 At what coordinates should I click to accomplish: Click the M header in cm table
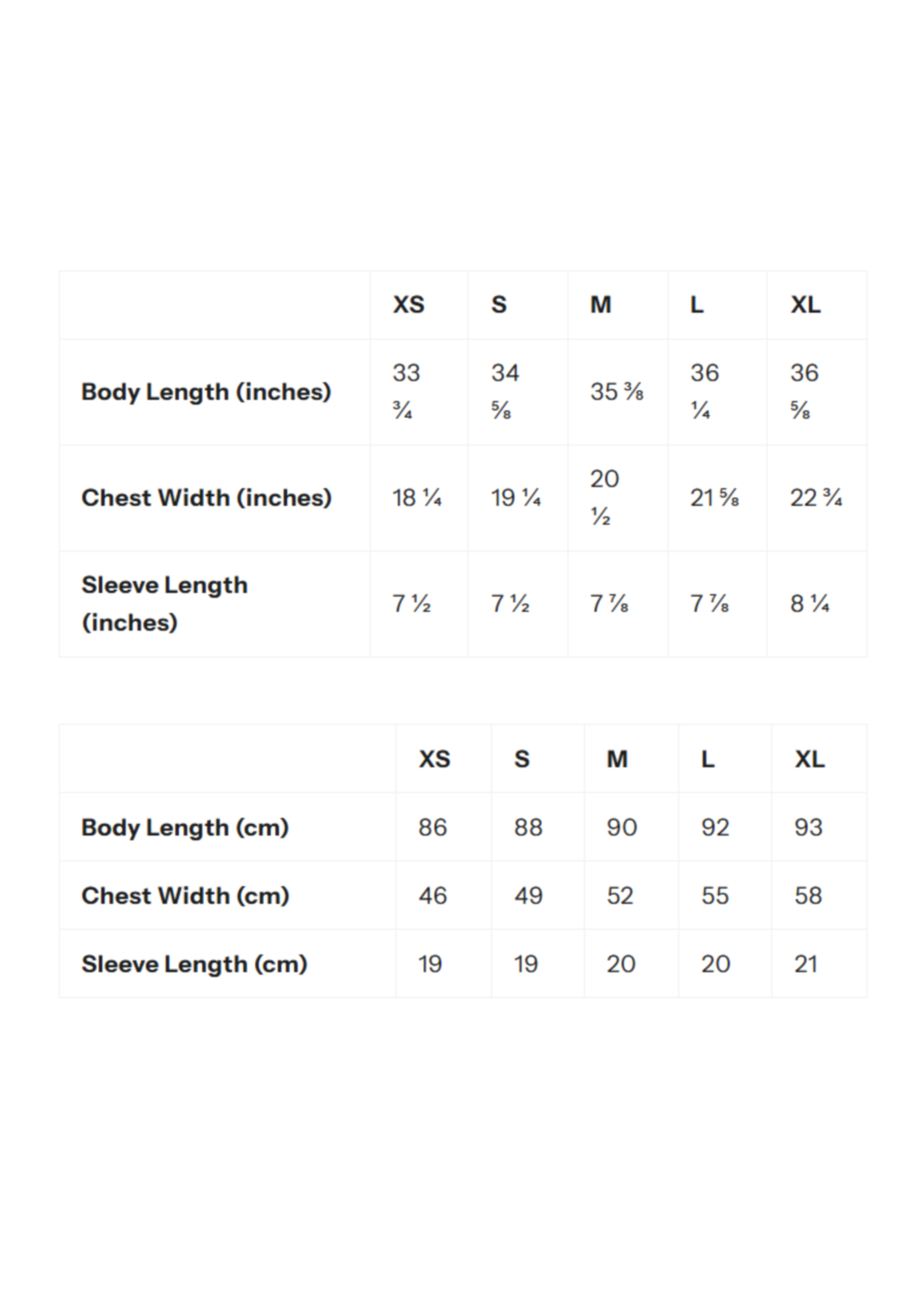617,759
